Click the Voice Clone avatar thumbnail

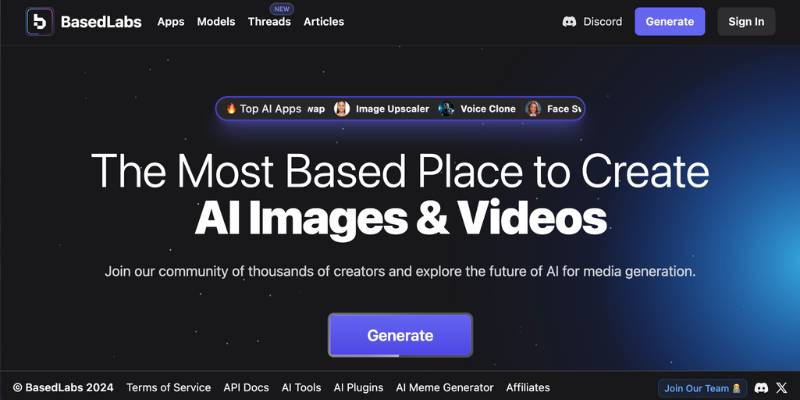point(446,109)
